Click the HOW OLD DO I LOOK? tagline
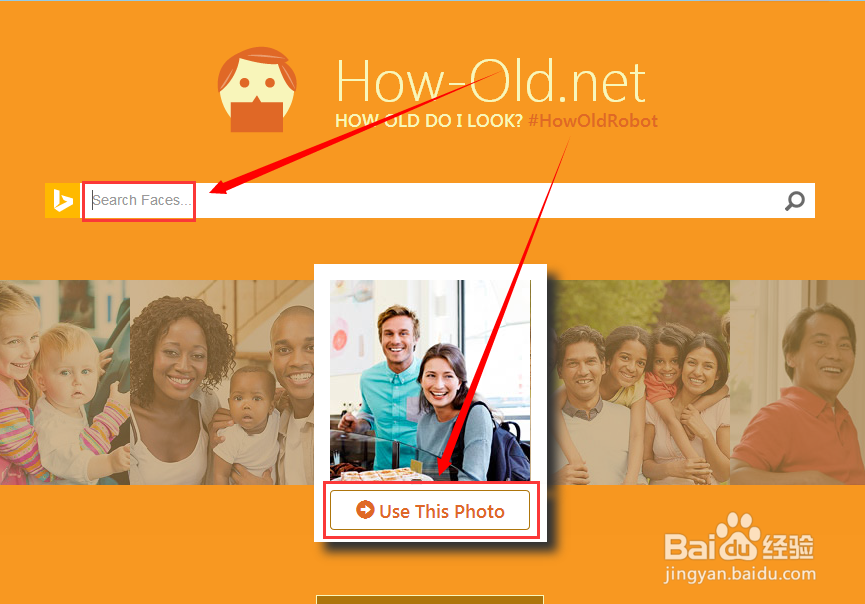Image resolution: width=865 pixels, height=604 pixels. pos(429,121)
